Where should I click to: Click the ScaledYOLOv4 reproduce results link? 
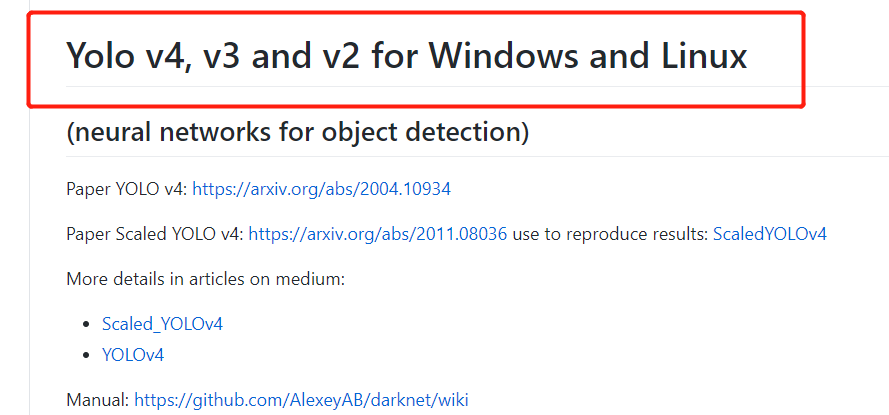tap(769, 234)
